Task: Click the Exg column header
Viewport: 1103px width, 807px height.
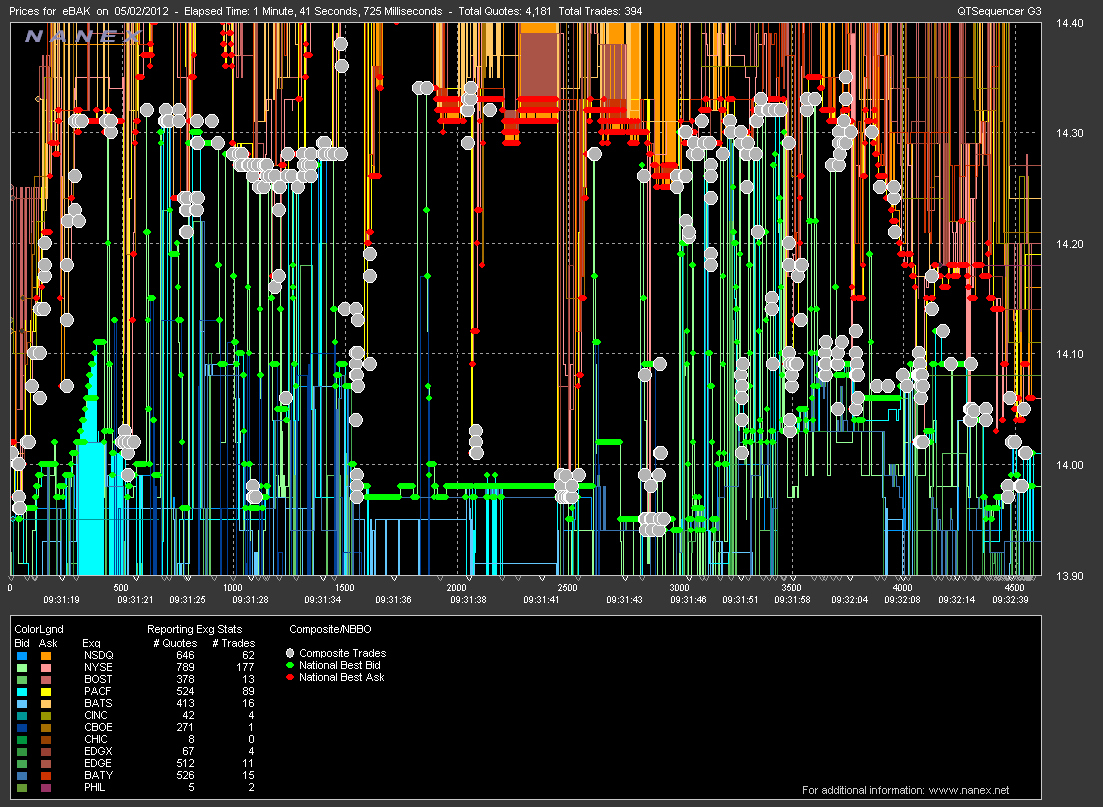Action: coord(91,643)
